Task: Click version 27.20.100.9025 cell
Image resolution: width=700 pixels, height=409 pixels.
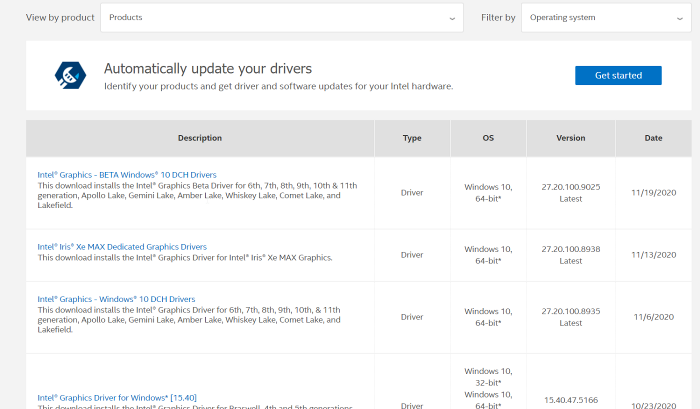Action: coord(571,185)
